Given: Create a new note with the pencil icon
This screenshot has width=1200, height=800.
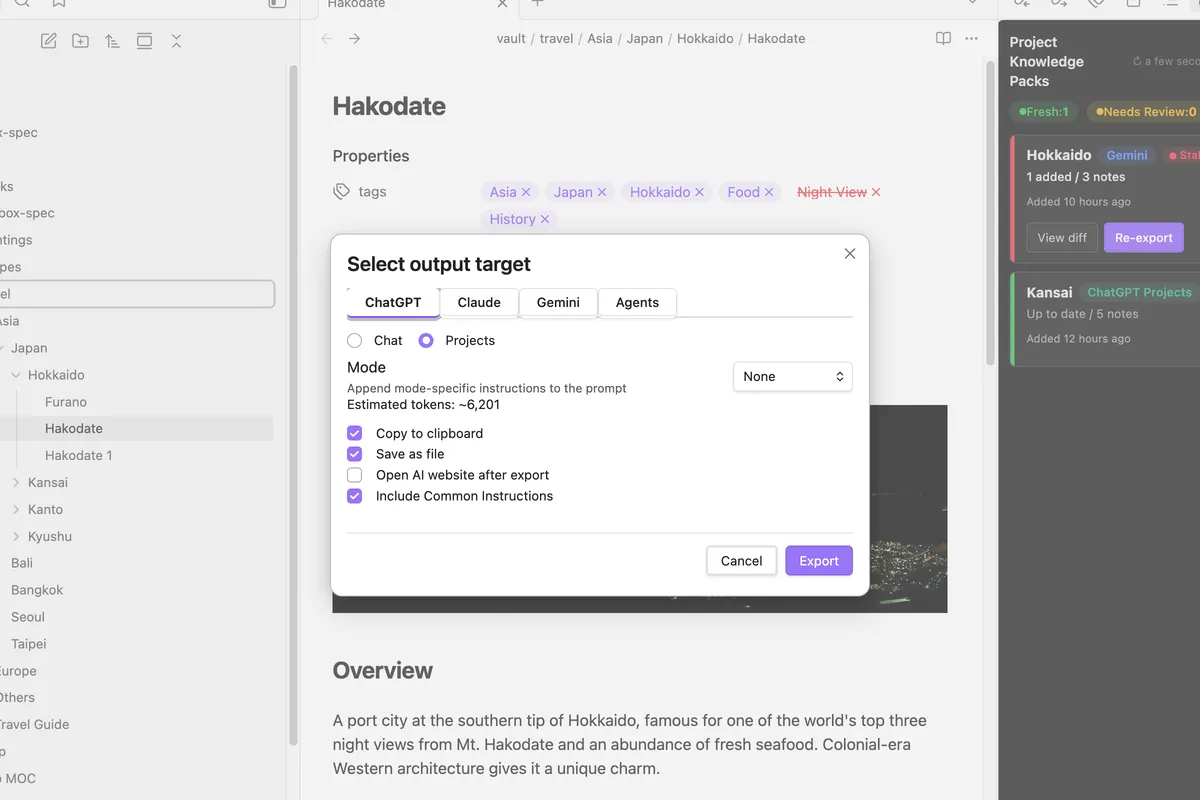Looking at the screenshot, I should point(48,41).
